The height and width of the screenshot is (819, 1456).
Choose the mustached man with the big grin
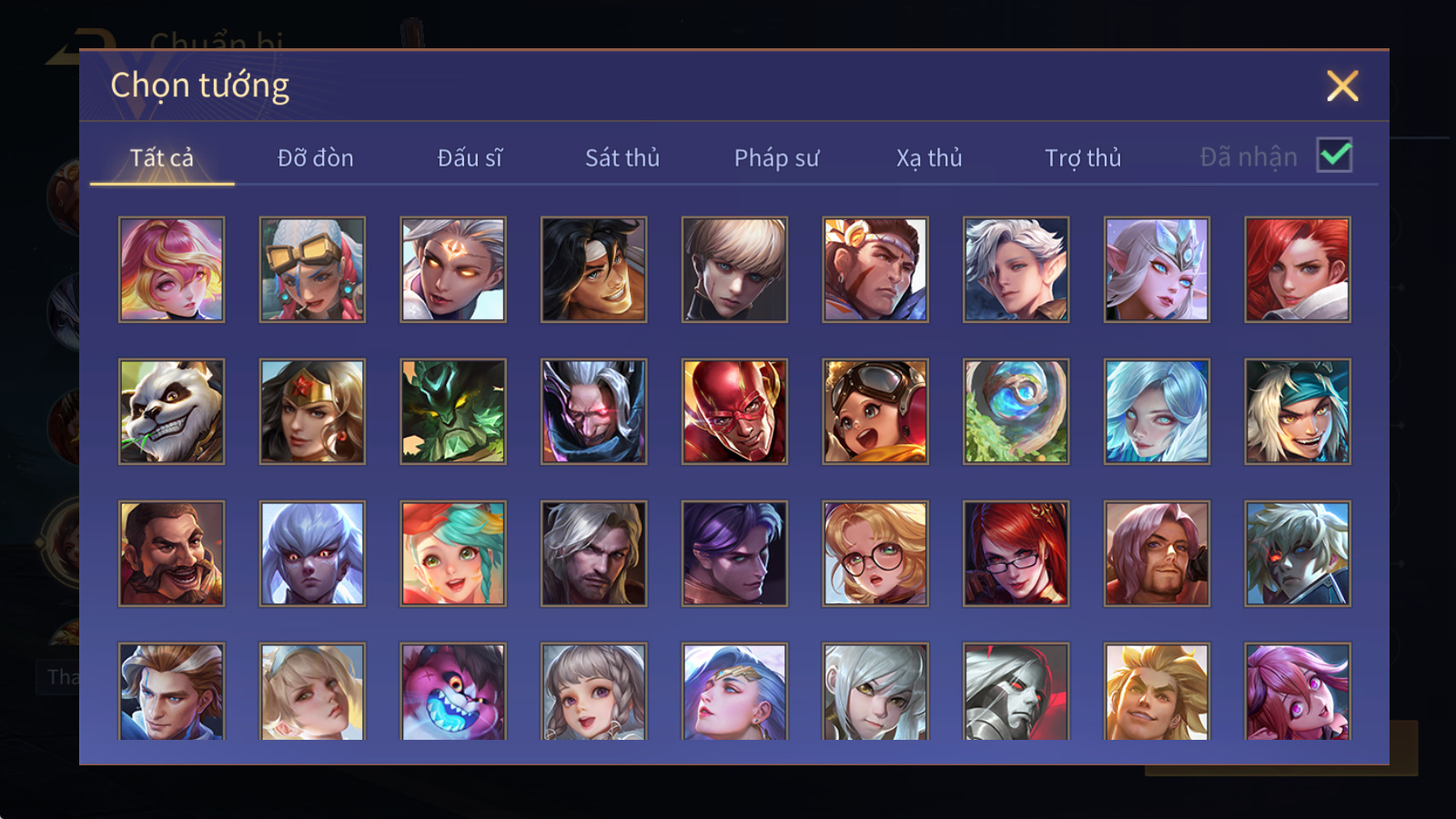click(x=171, y=553)
